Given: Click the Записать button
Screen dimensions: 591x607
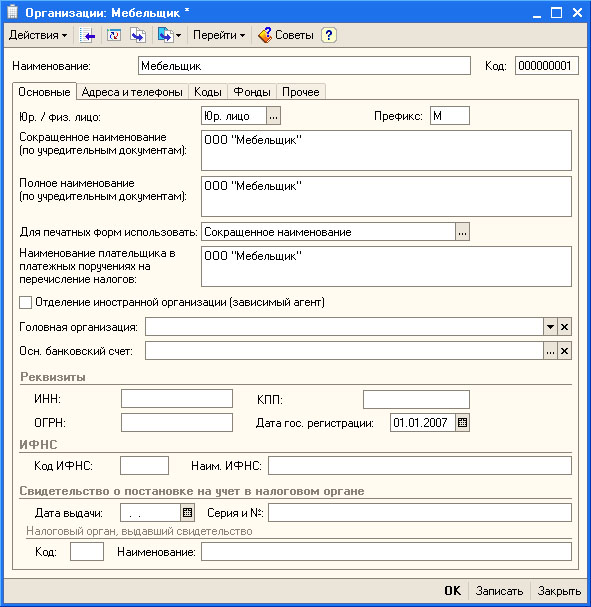Looking at the screenshot, I should click(499, 591).
